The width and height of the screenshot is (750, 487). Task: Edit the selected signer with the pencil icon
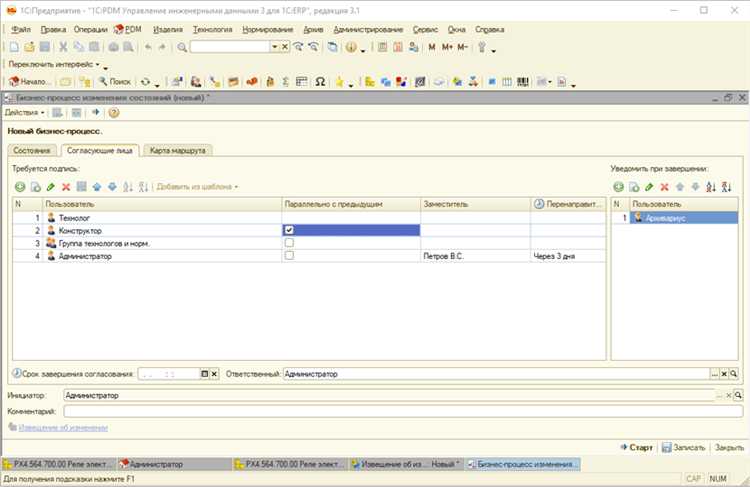(x=51, y=187)
